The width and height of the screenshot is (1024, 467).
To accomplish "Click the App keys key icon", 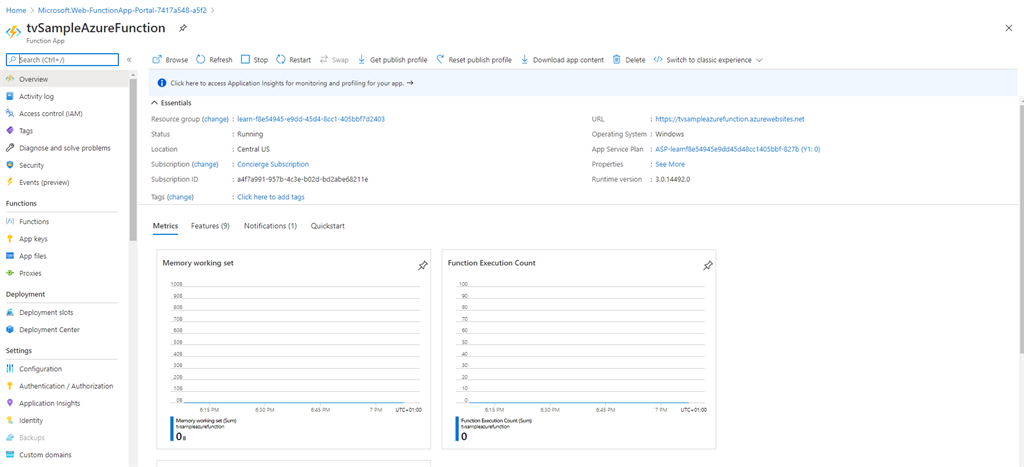I will point(10,239).
